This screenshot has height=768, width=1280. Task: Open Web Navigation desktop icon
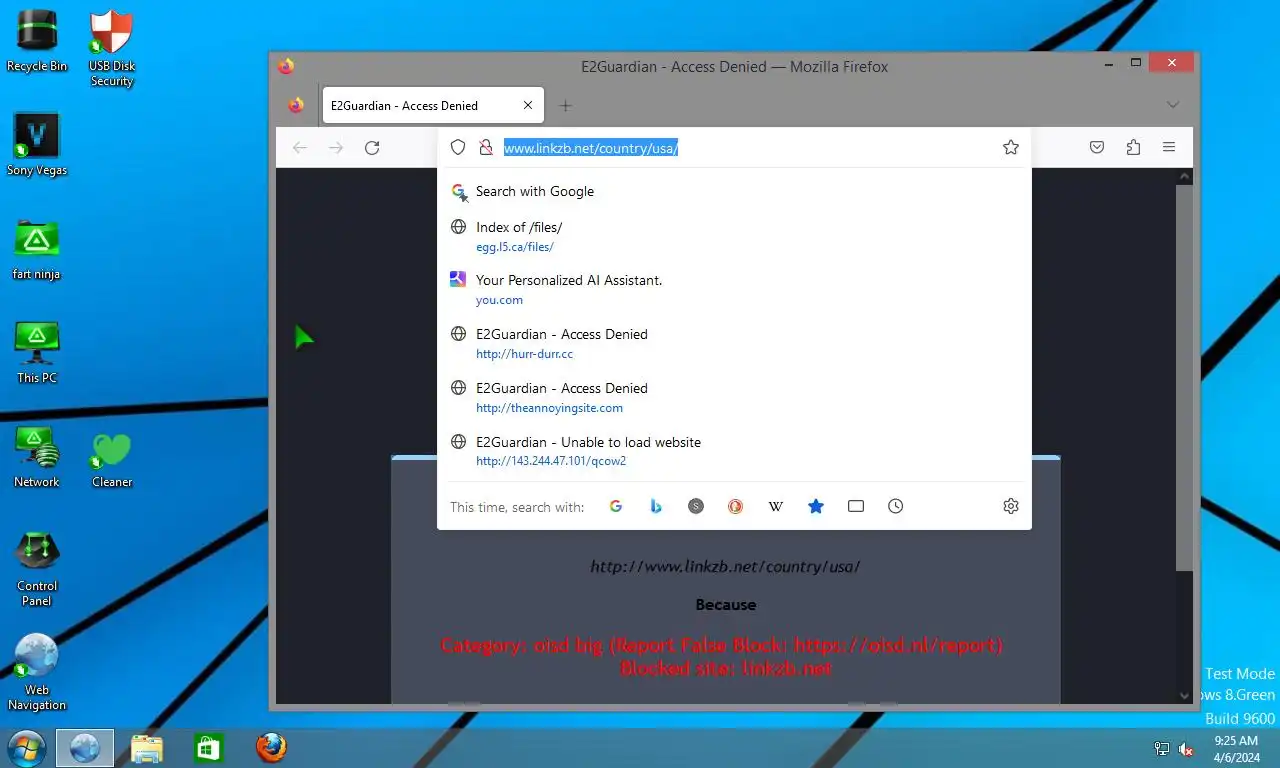click(x=37, y=672)
